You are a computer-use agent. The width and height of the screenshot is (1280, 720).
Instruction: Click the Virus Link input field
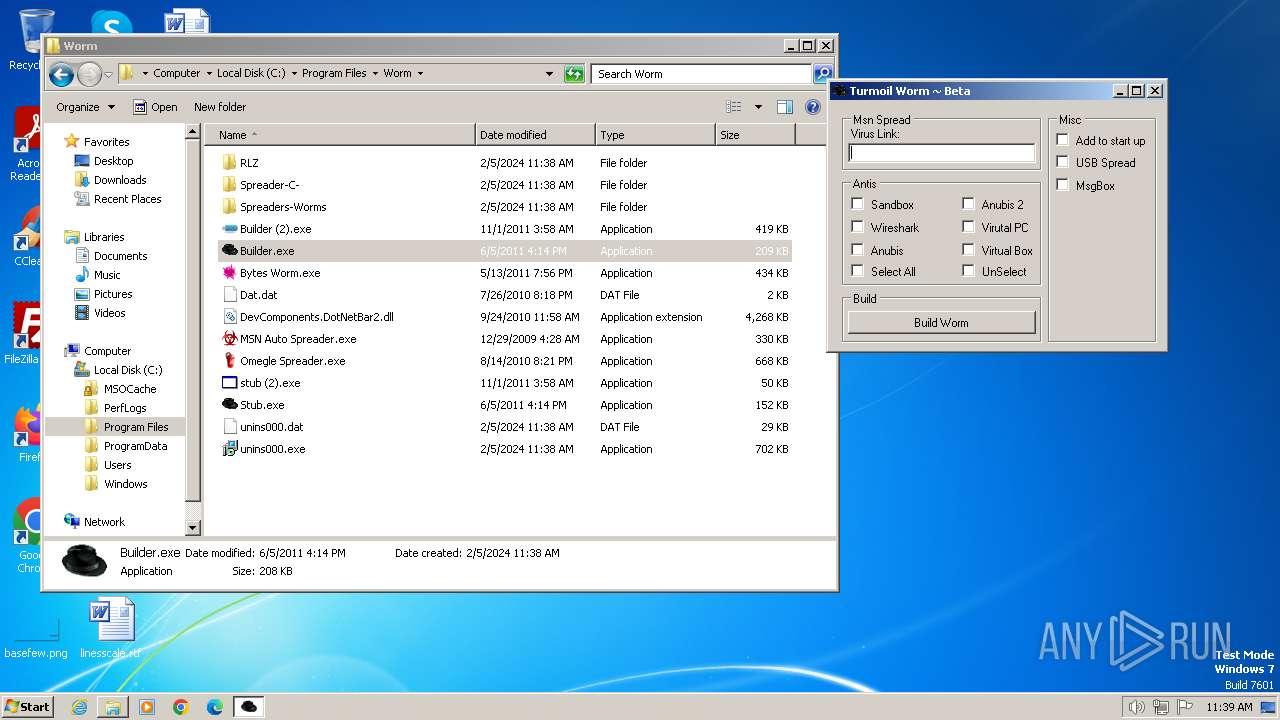tap(942, 153)
